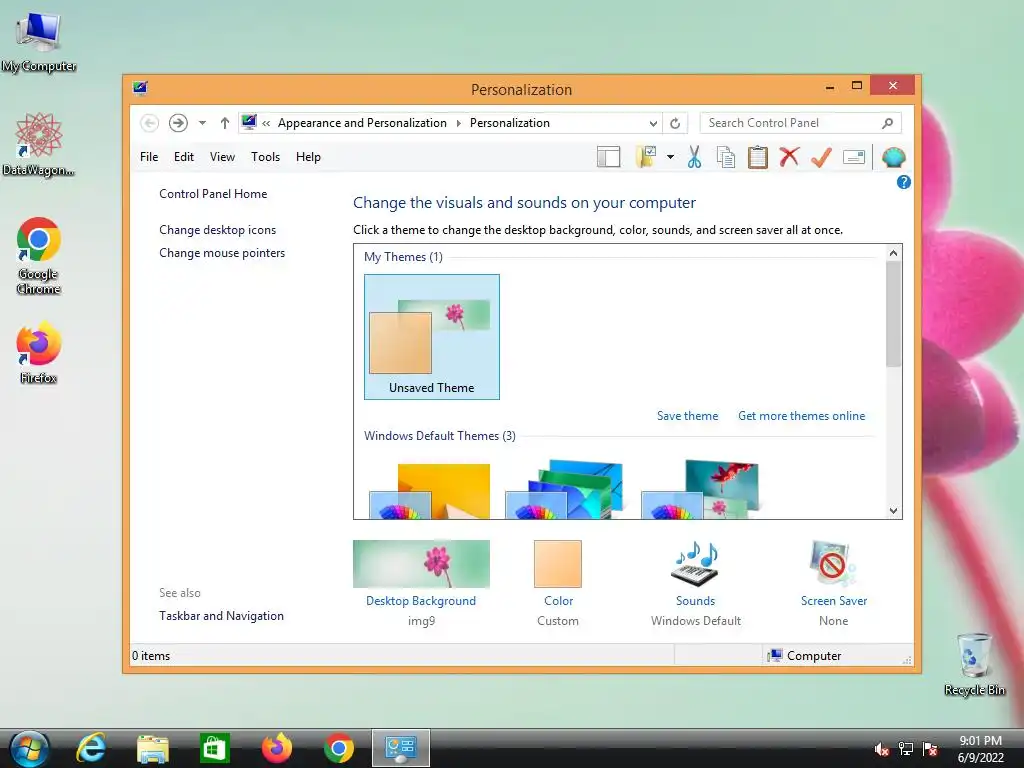The image size is (1024, 768).
Task: Toggle the preview pane layout icon
Action: [608, 157]
